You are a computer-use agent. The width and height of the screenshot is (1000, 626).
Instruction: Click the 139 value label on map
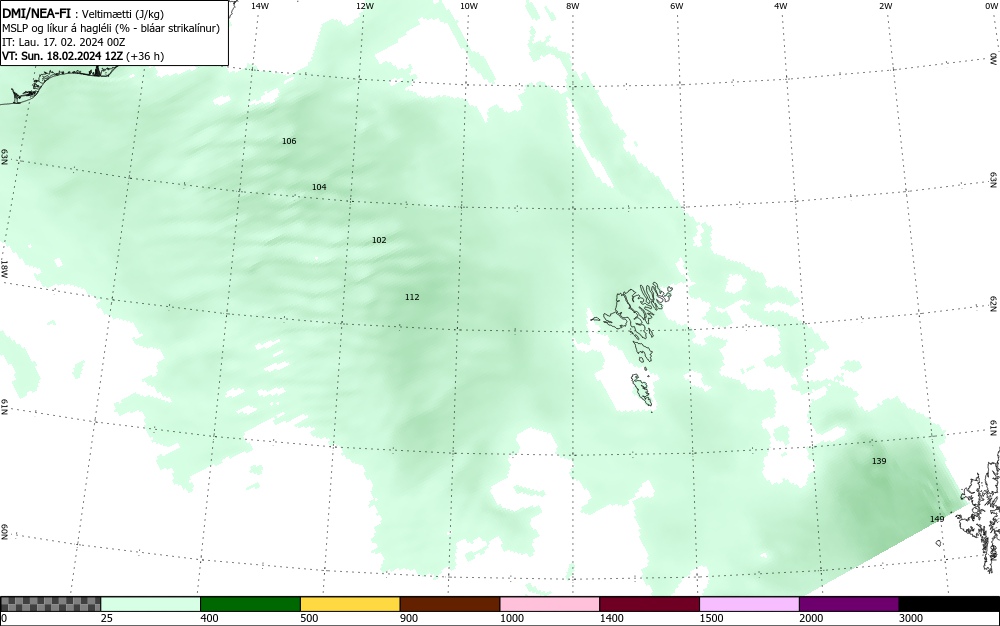pyautogui.click(x=879, y=461)
